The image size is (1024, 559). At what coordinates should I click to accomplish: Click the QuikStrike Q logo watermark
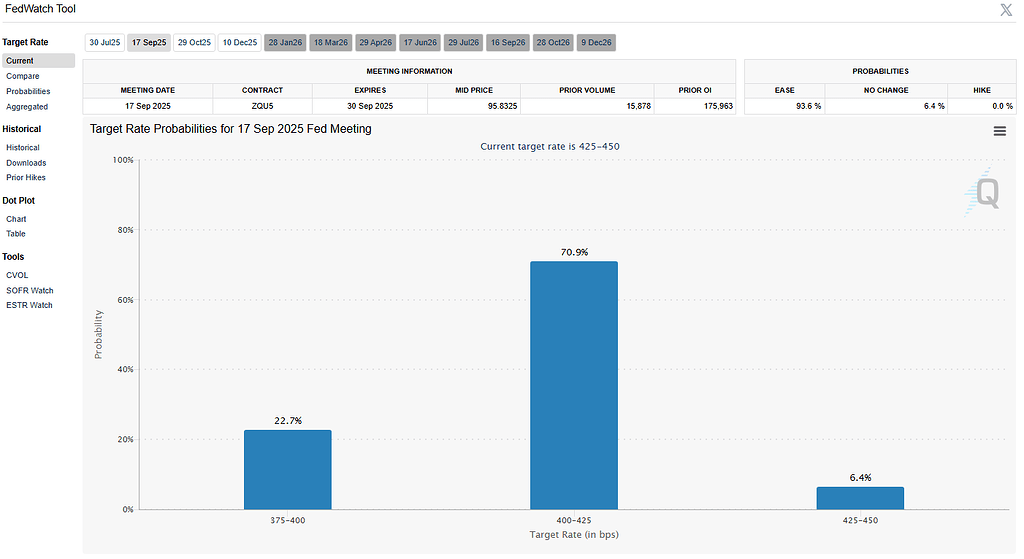(x=983, y=192)
